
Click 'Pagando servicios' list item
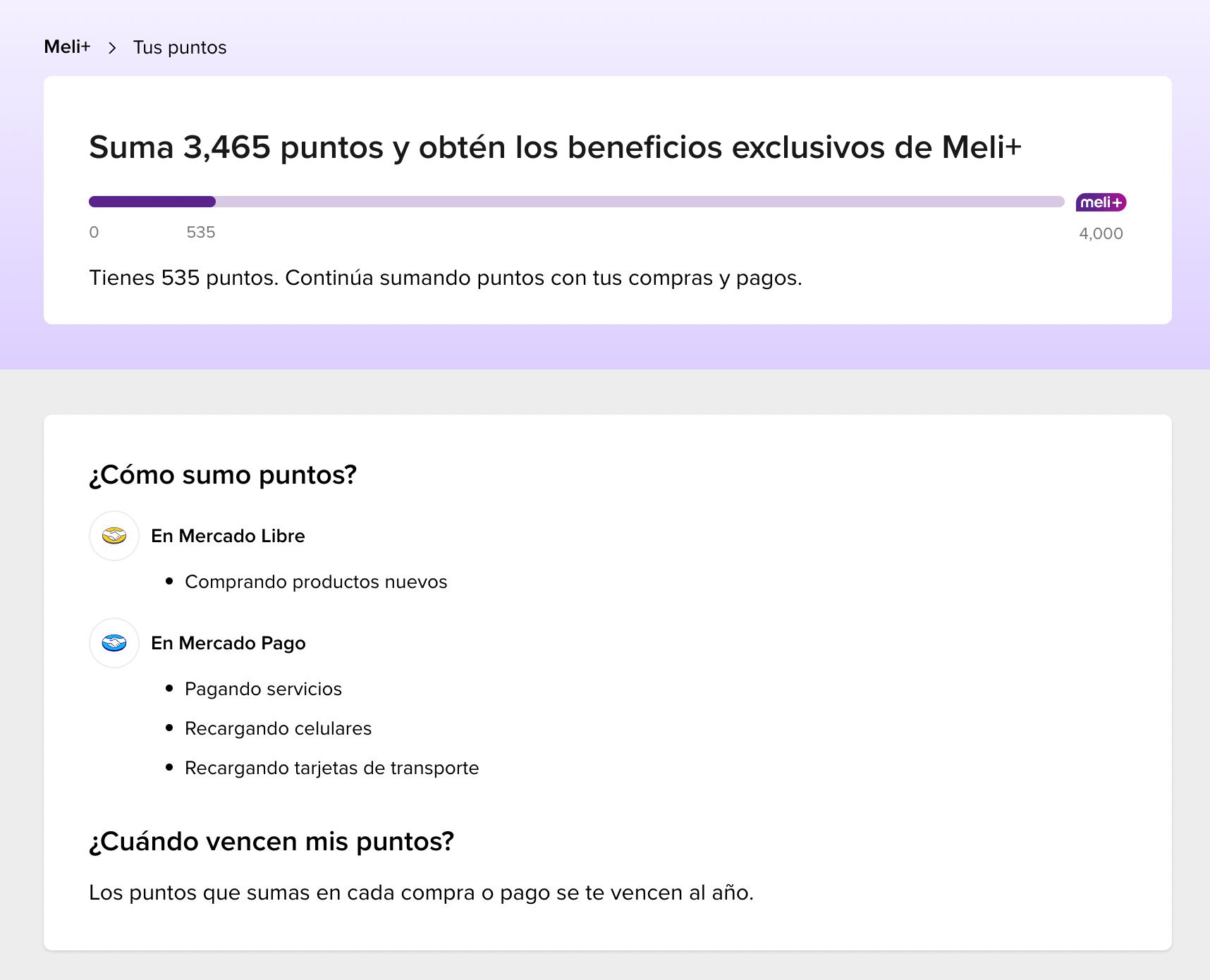point(263,689)
